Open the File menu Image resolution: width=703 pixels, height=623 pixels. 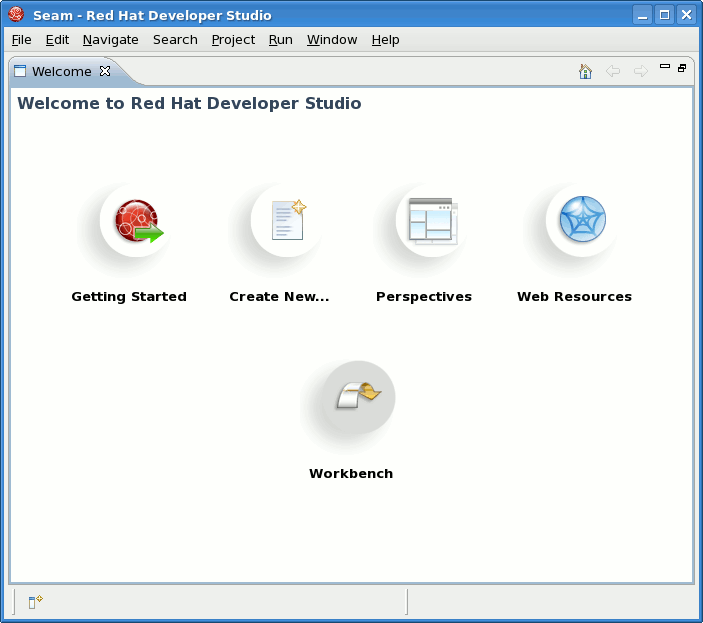coord(22,40)
